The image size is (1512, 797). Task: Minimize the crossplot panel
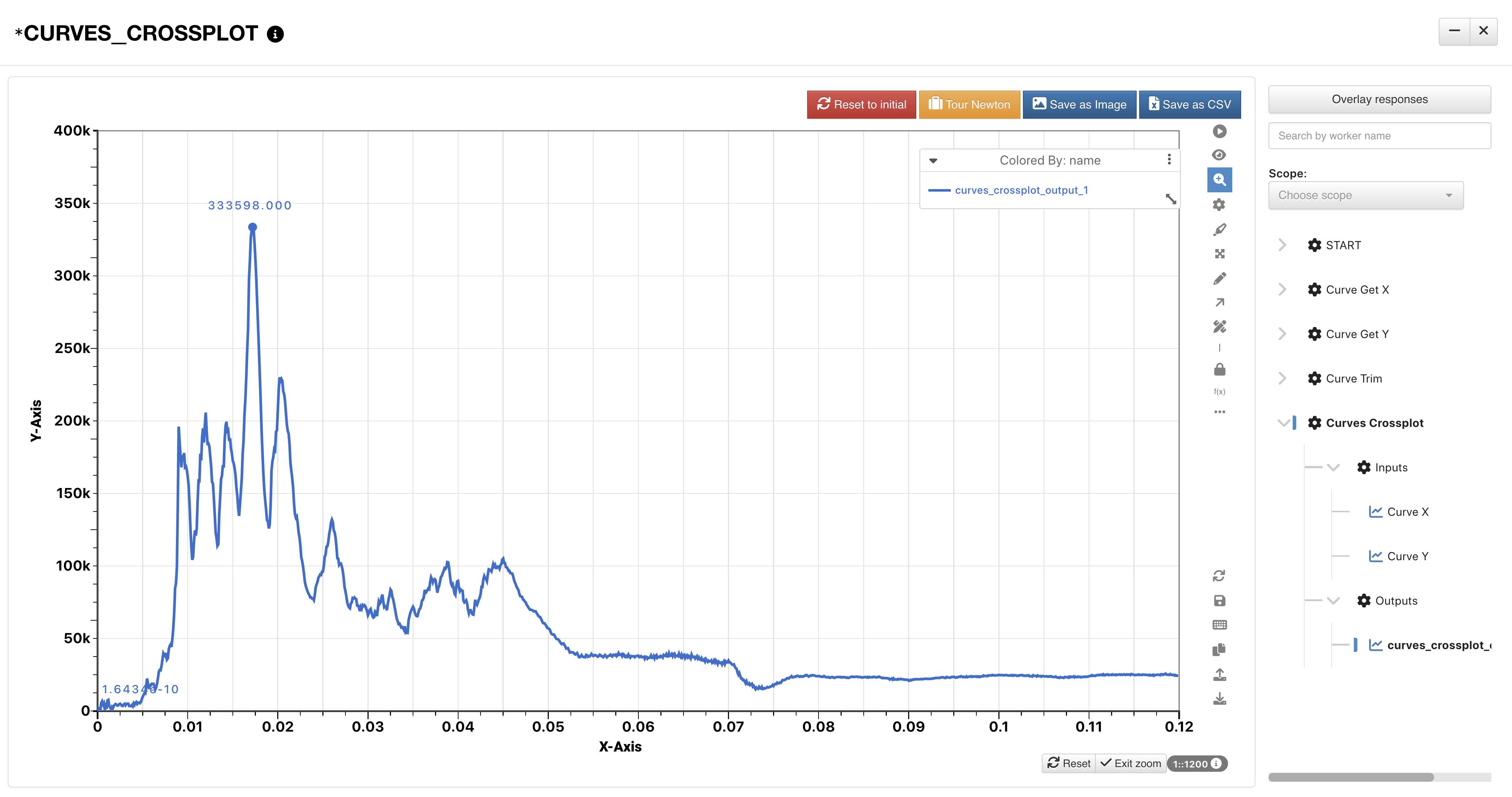(x=1454, y=31)
